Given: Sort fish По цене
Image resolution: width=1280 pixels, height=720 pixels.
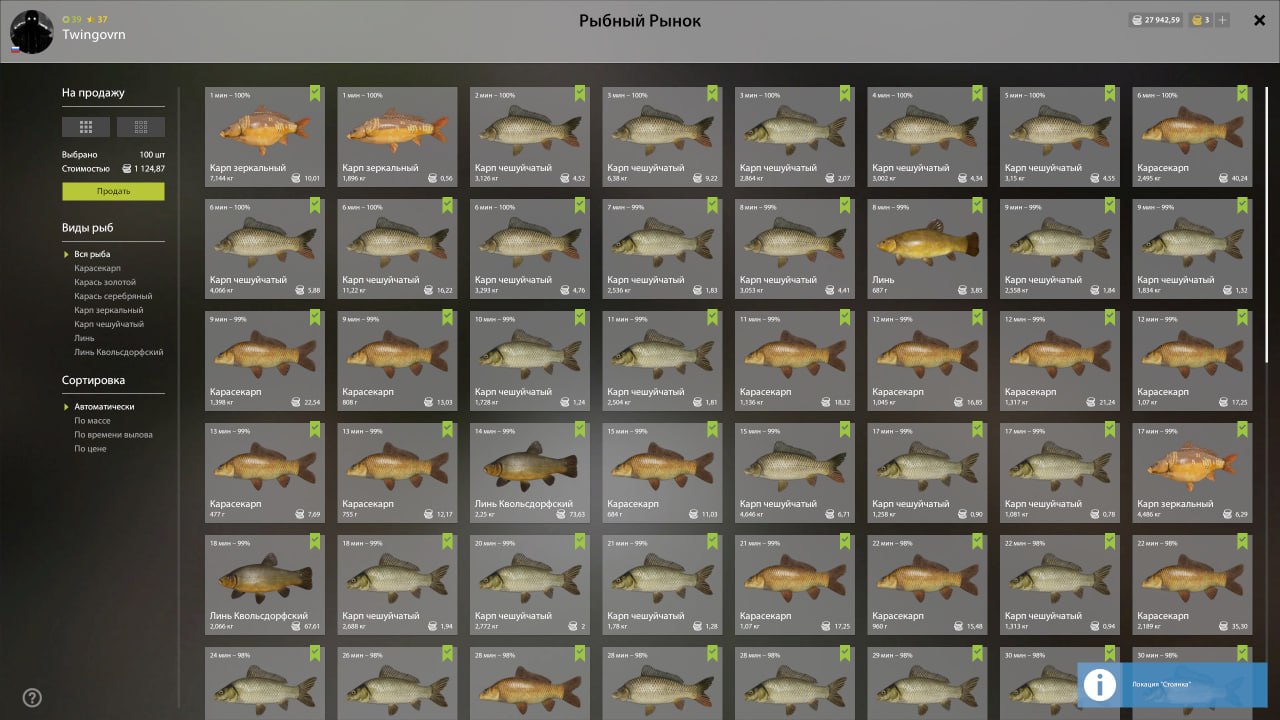Looking at the screenshot, I should click(90, 449).
